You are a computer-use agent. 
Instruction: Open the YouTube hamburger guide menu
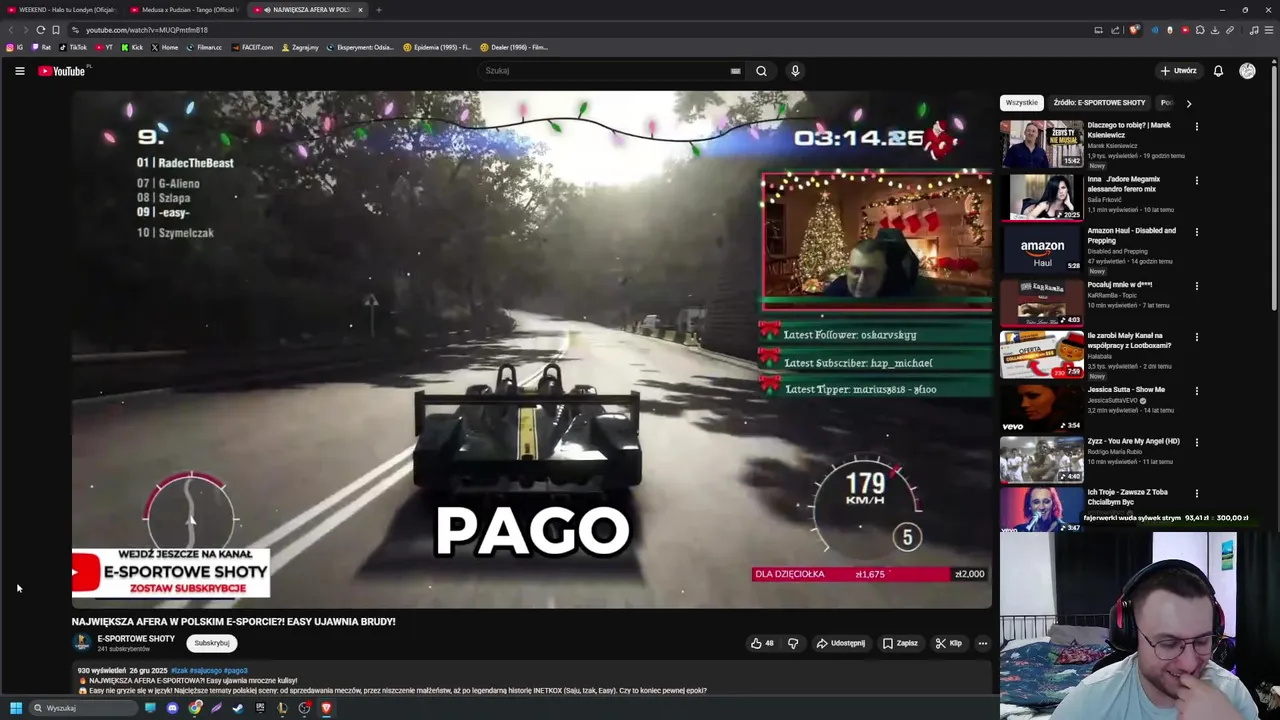(x=19, y=71)
